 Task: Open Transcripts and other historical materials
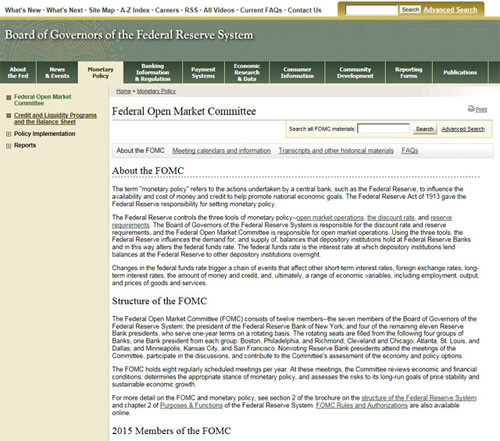(x=336, y=151)
